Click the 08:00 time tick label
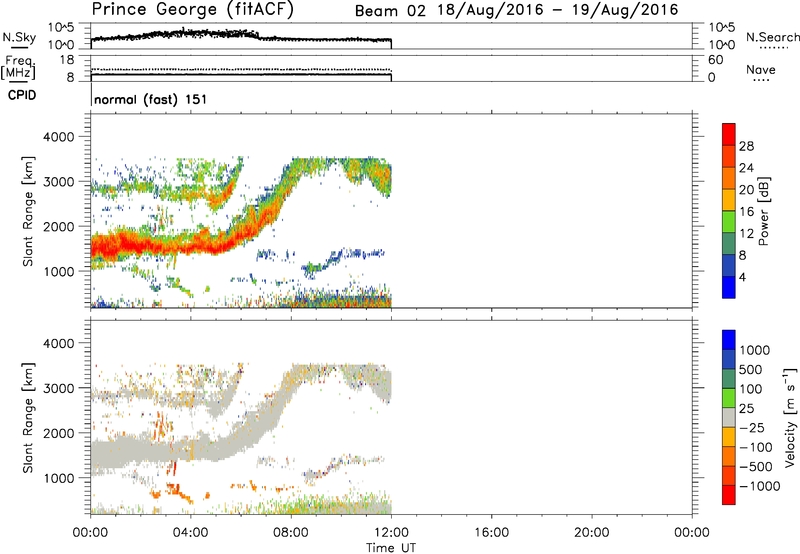Viewport: 800px width, 554px height. coord(291,533)
